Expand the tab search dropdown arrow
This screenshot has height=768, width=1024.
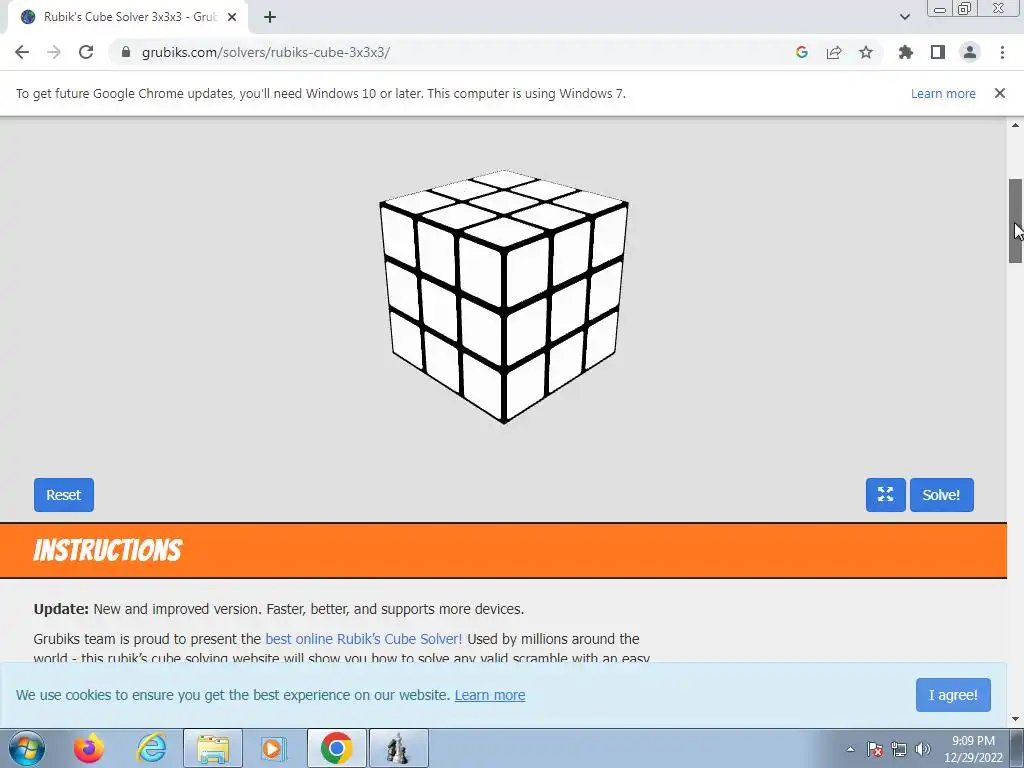[x=904, y=17]
